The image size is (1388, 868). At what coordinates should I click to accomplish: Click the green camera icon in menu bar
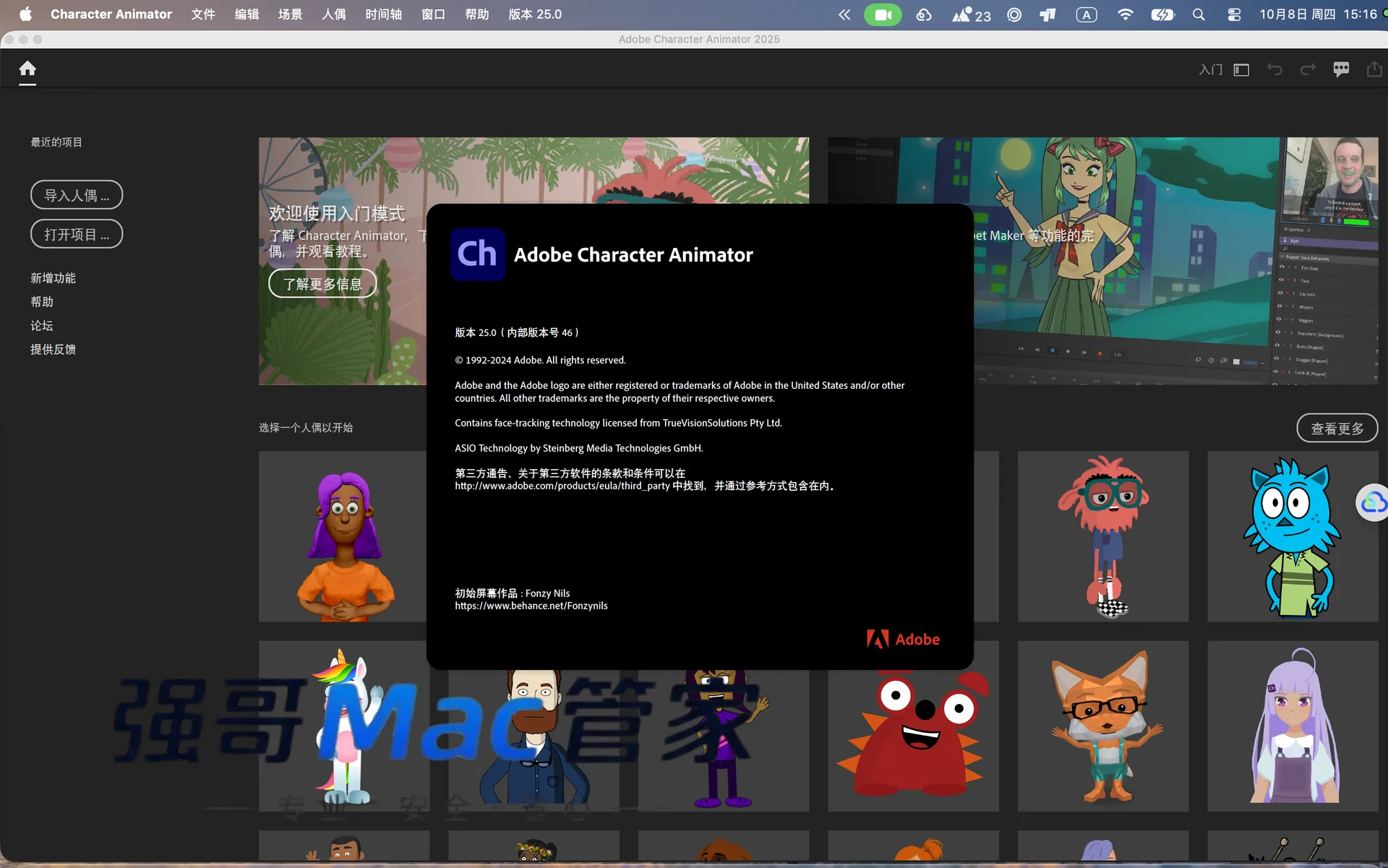tap(883, 14)
